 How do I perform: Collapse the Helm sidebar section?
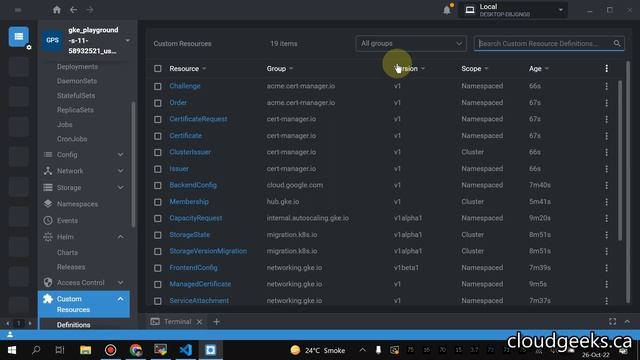point(120,237)
